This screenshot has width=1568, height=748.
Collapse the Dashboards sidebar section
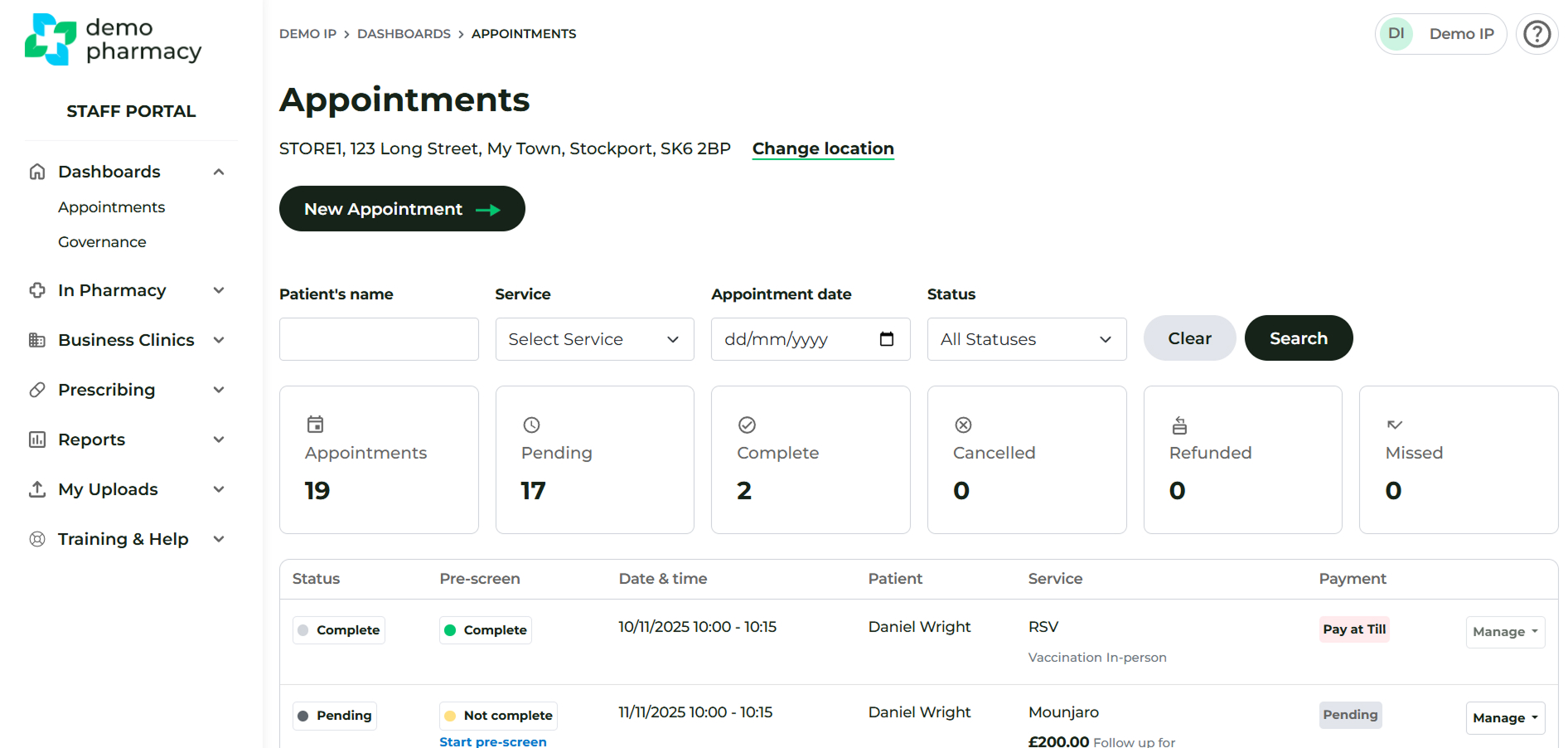pyautogui.click(x=219, y=172)
